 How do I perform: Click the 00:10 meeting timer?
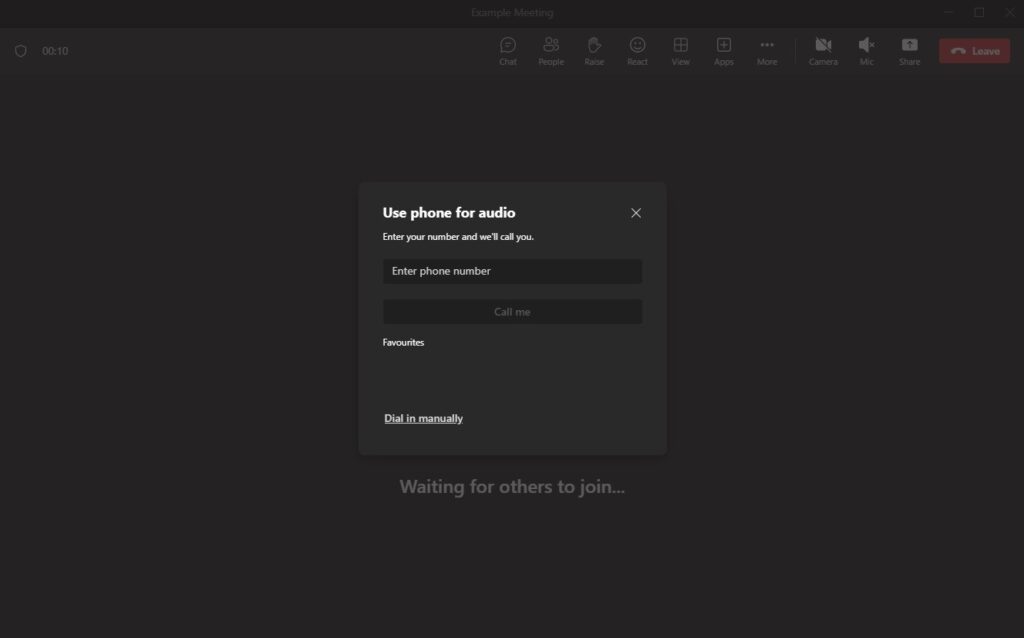tap(55, 51)
